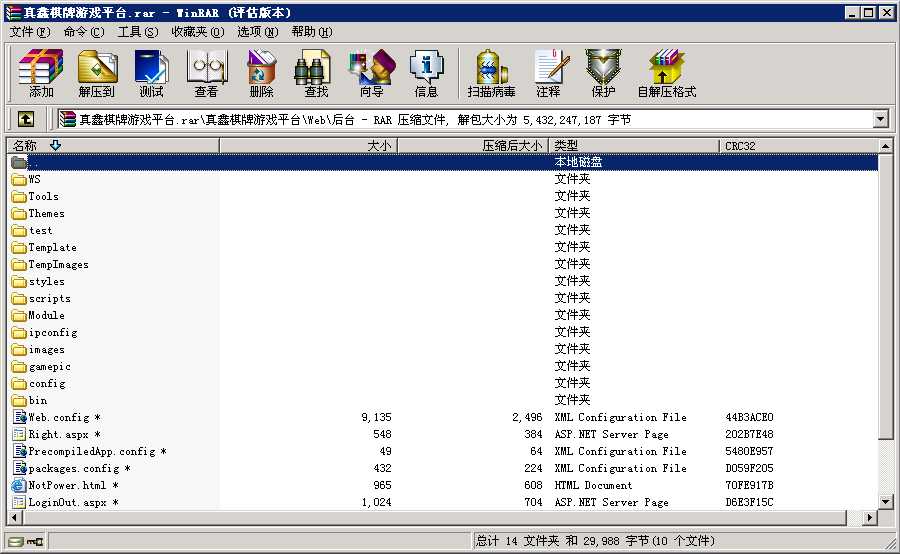Image resolution: width=900 pixels, height=554 pixels.
Task: Open the 选项(N) menu
Action: pyautogui.click(x=258, y=32)
